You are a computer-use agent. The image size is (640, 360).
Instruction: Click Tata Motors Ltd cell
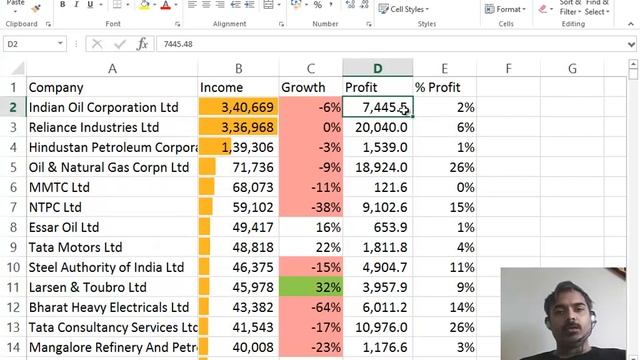(x=112, y=247)
